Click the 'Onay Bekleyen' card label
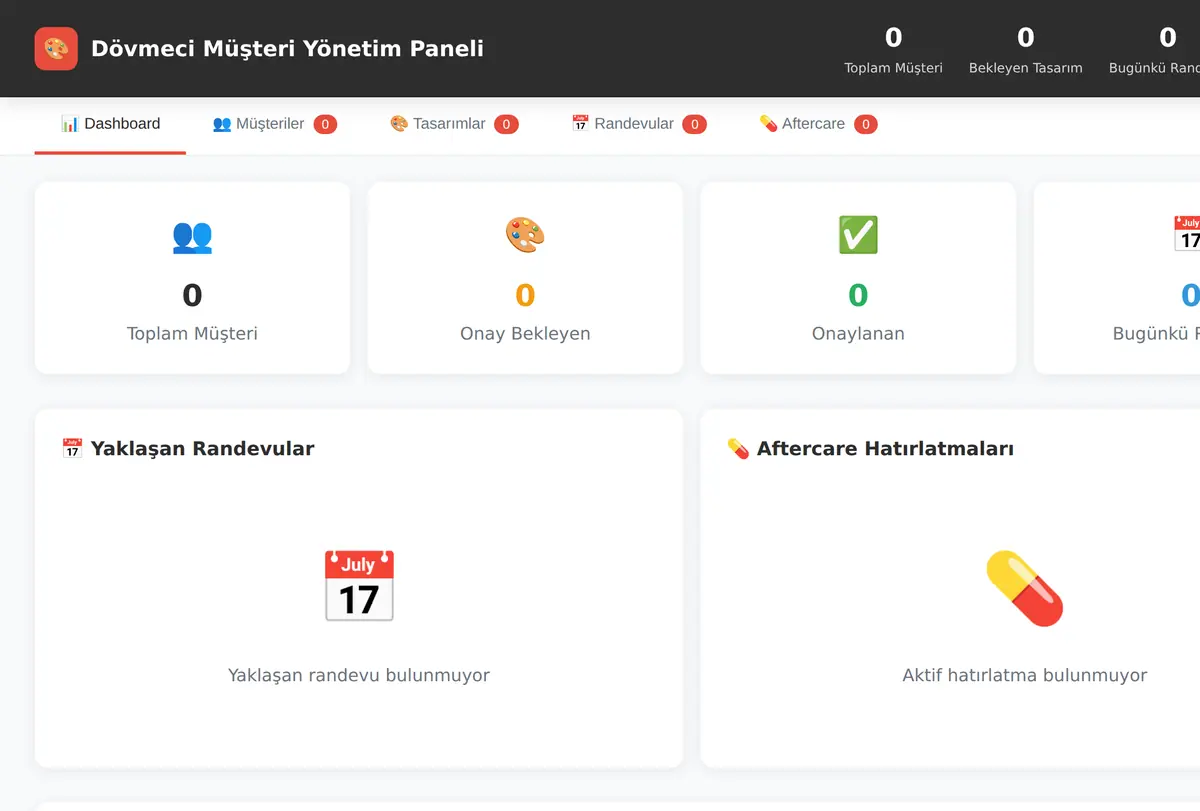The width and height of the screenshot is (1200, 811). tap(525, 334)
